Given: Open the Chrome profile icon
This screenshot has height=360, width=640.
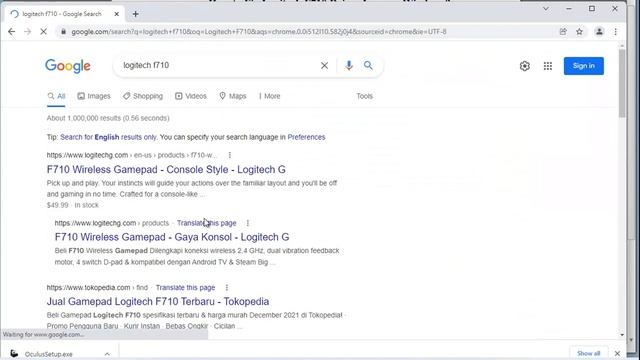Looking at the screenshot, I should [x=599, y=31].
